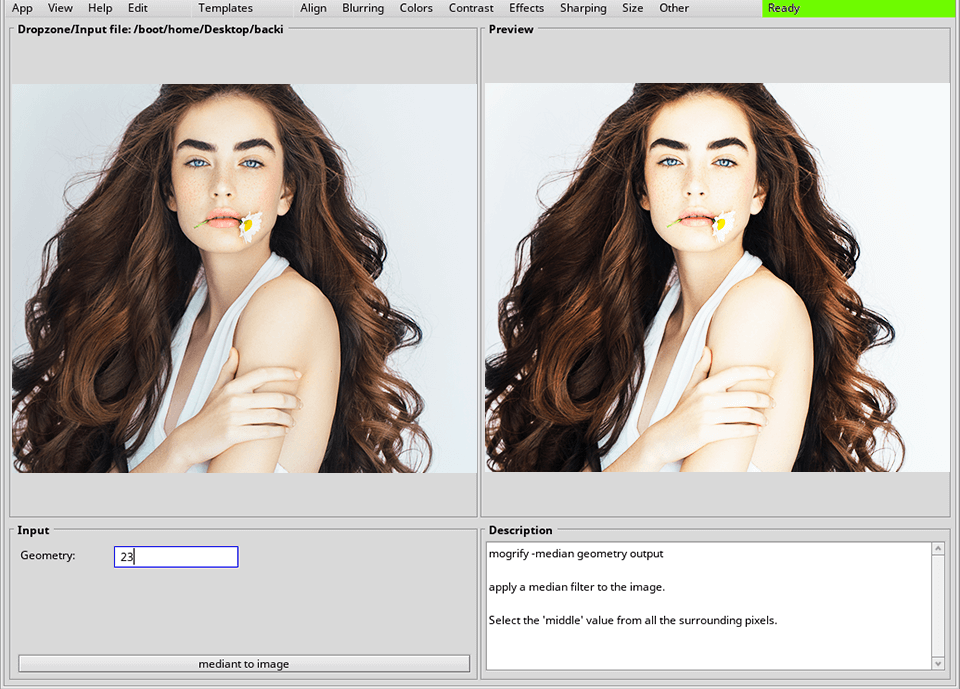
Task: Open the Edit menu
Action: (138, 8)
